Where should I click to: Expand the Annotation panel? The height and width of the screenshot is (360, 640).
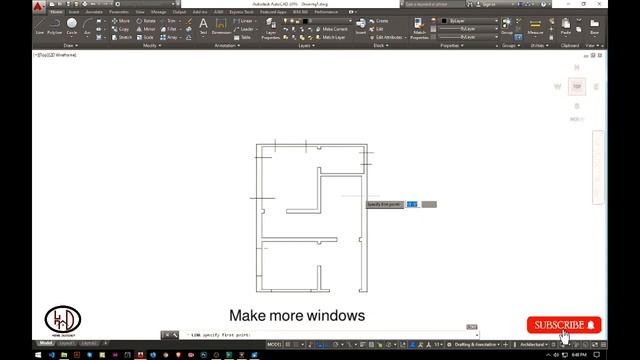pos(227,46)
